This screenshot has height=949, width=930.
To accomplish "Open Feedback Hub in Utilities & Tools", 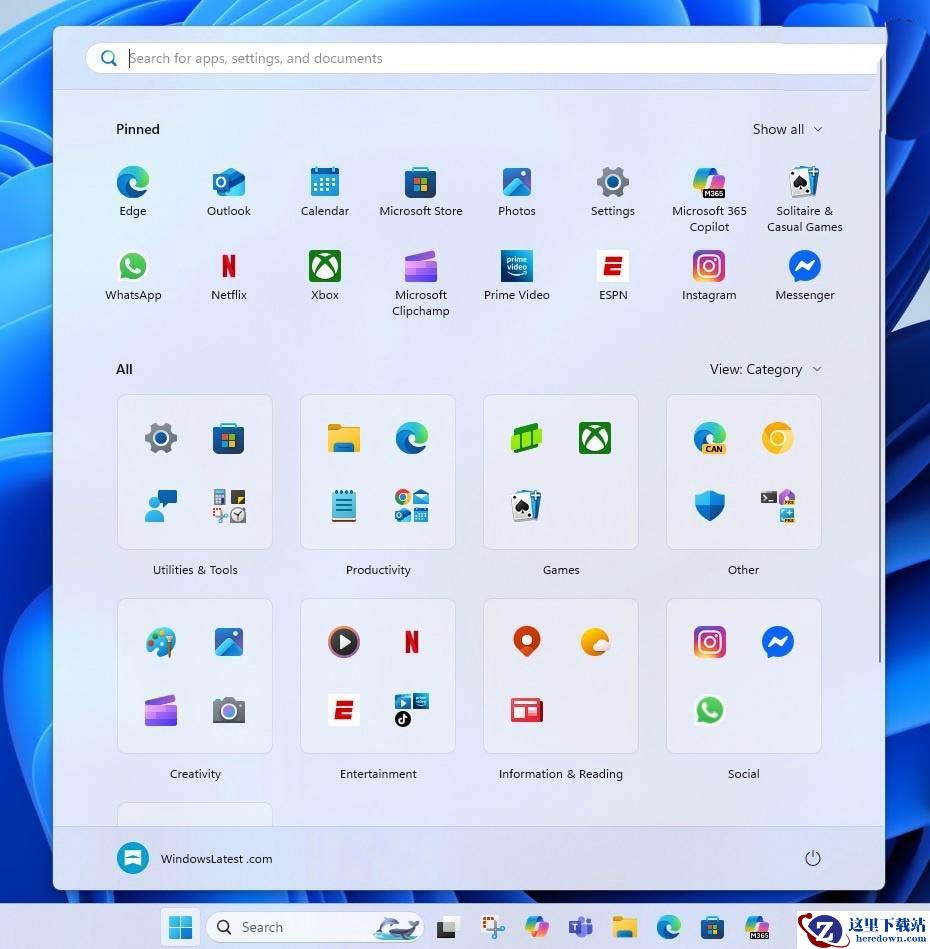I will coord(161,505).
